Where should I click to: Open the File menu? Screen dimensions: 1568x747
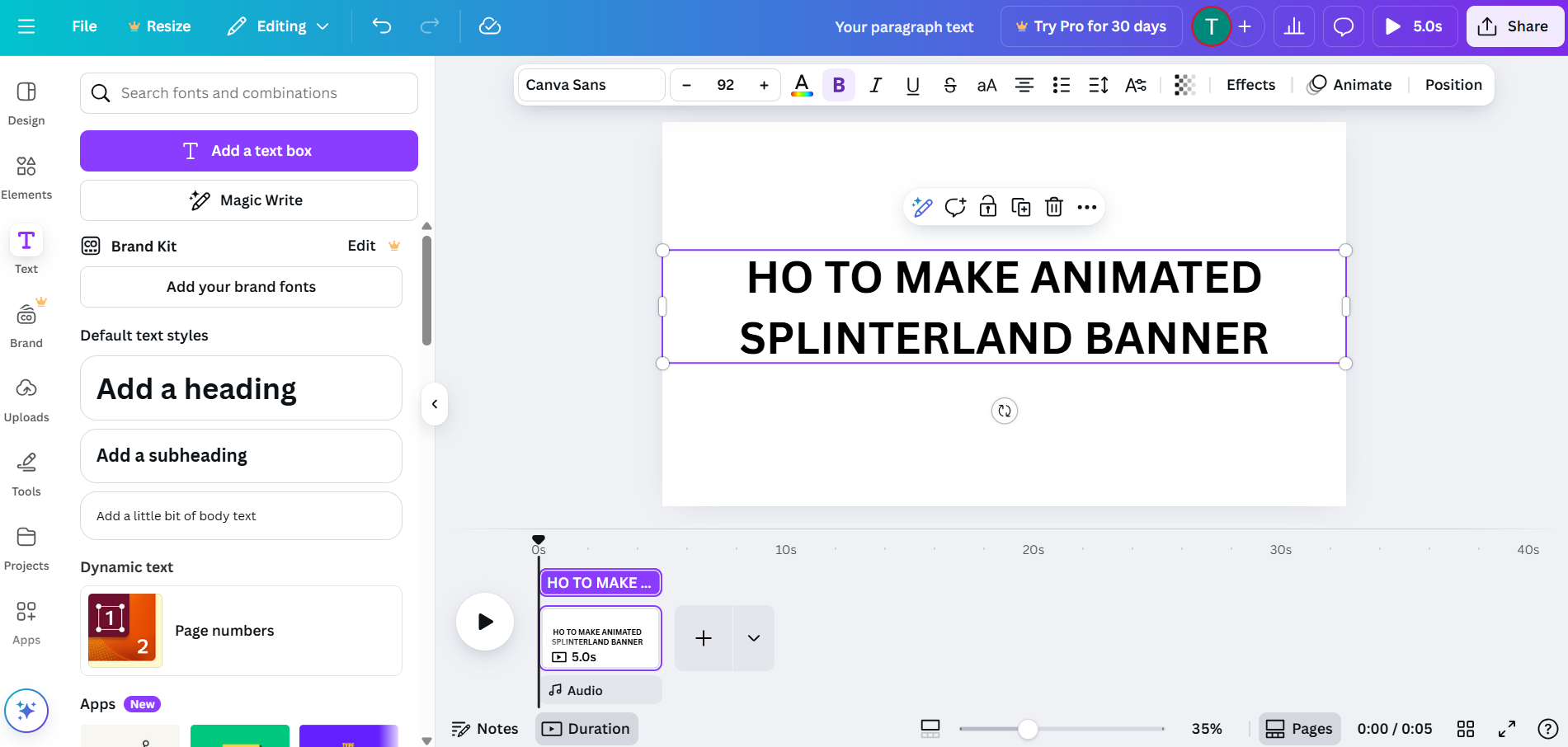click(x=84, y=26)
